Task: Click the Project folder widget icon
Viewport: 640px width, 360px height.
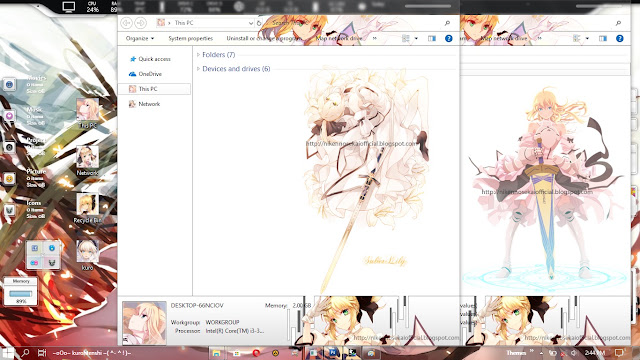Action: tap(9, 147)
